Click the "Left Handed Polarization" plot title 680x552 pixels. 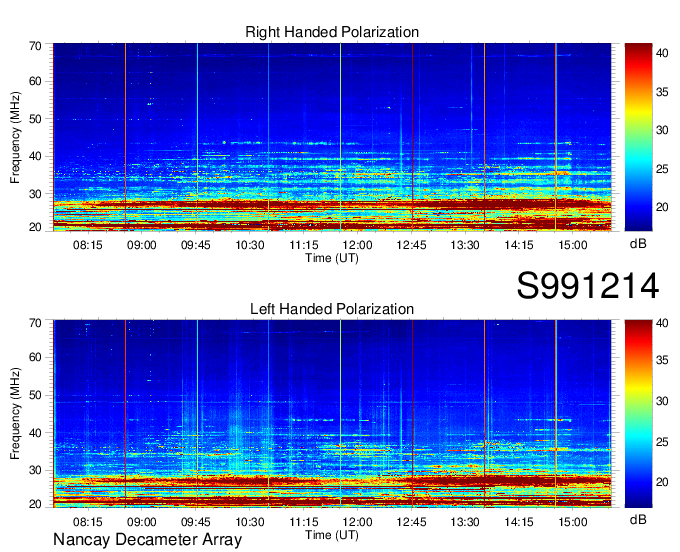click(x=332, y=309)
